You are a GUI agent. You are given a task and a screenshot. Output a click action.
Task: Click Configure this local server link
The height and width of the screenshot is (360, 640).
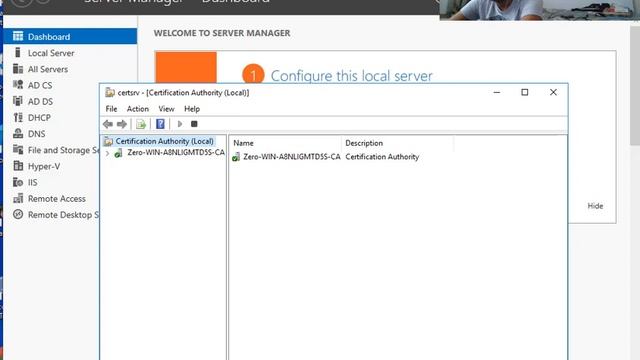(x=351, y=76)
